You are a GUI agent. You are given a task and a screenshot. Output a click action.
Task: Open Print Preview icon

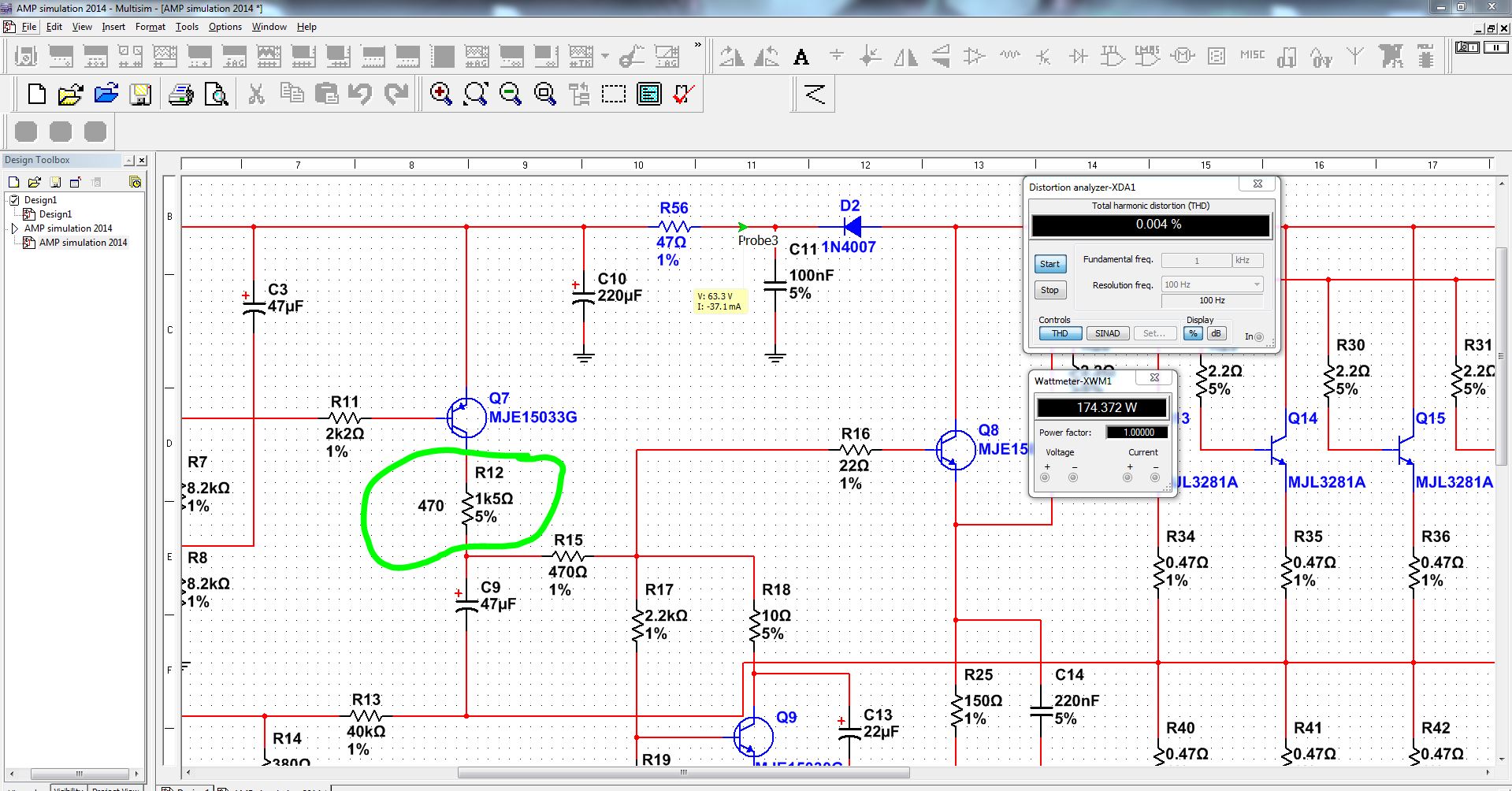(x=216, y=95)
